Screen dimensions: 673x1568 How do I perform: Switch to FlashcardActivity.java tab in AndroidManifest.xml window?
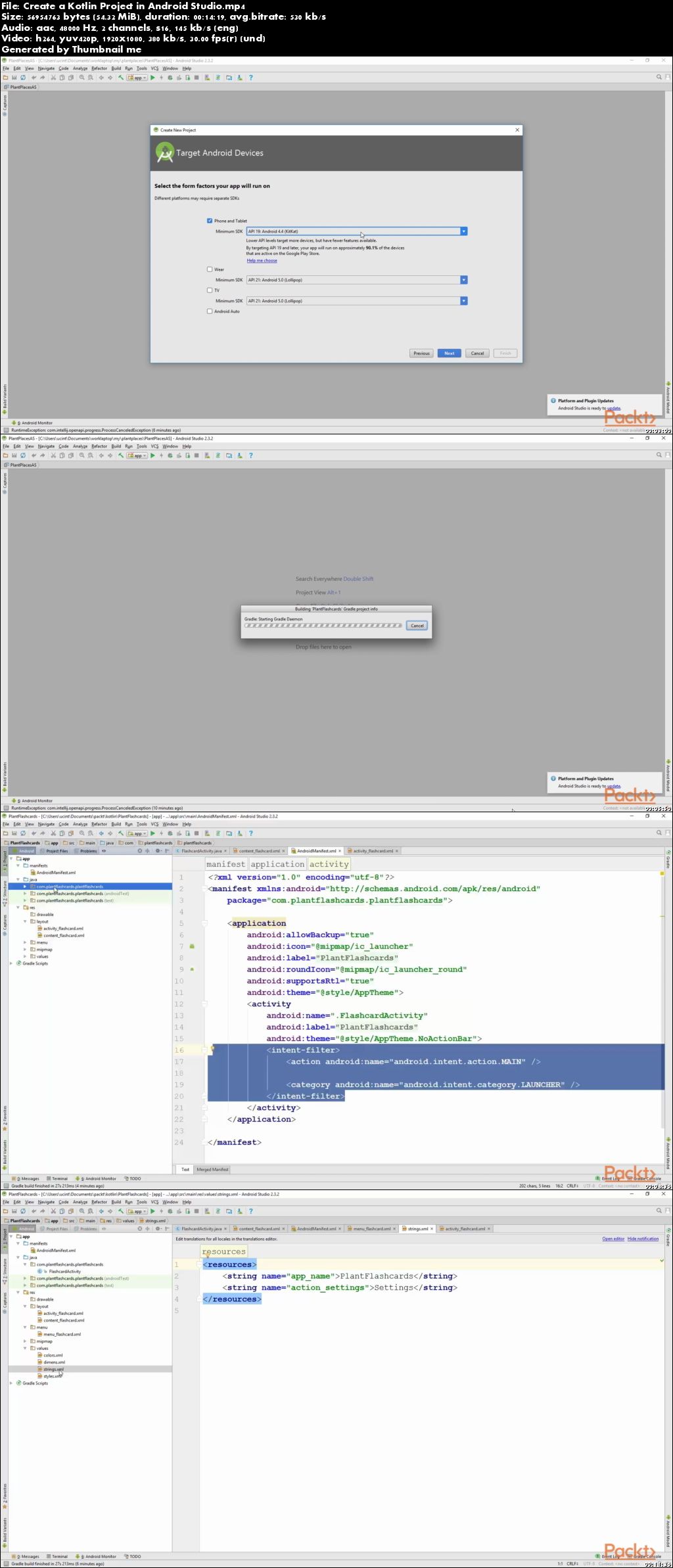point(201,851)
